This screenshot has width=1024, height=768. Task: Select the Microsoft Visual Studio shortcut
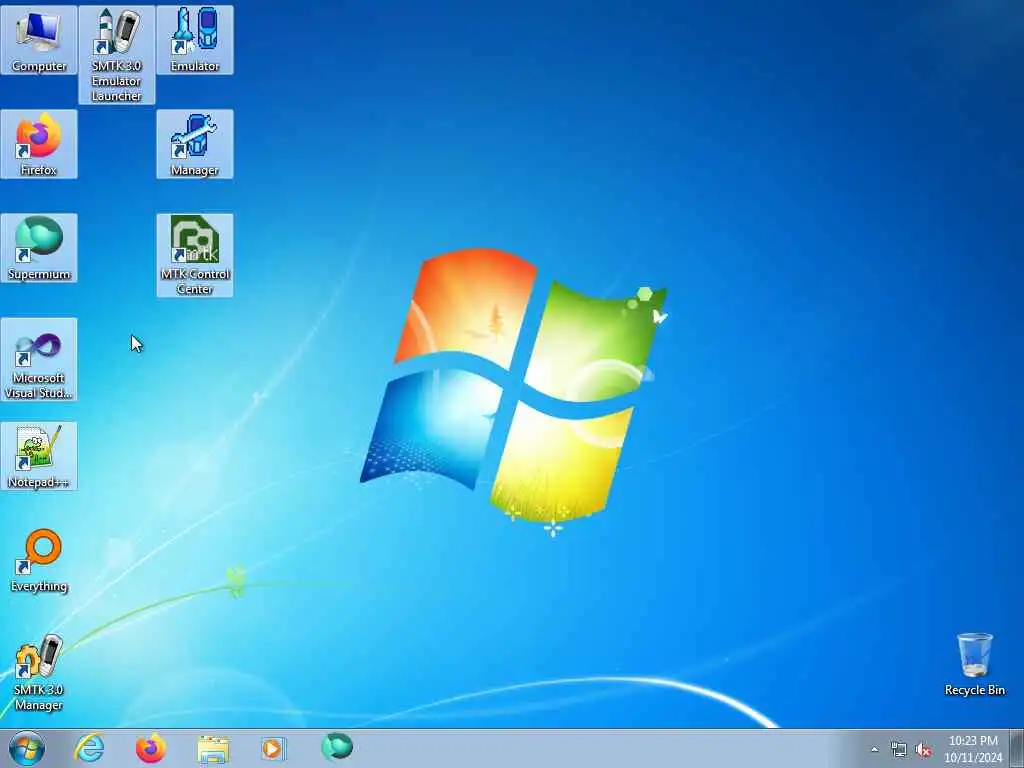[39, 359]
